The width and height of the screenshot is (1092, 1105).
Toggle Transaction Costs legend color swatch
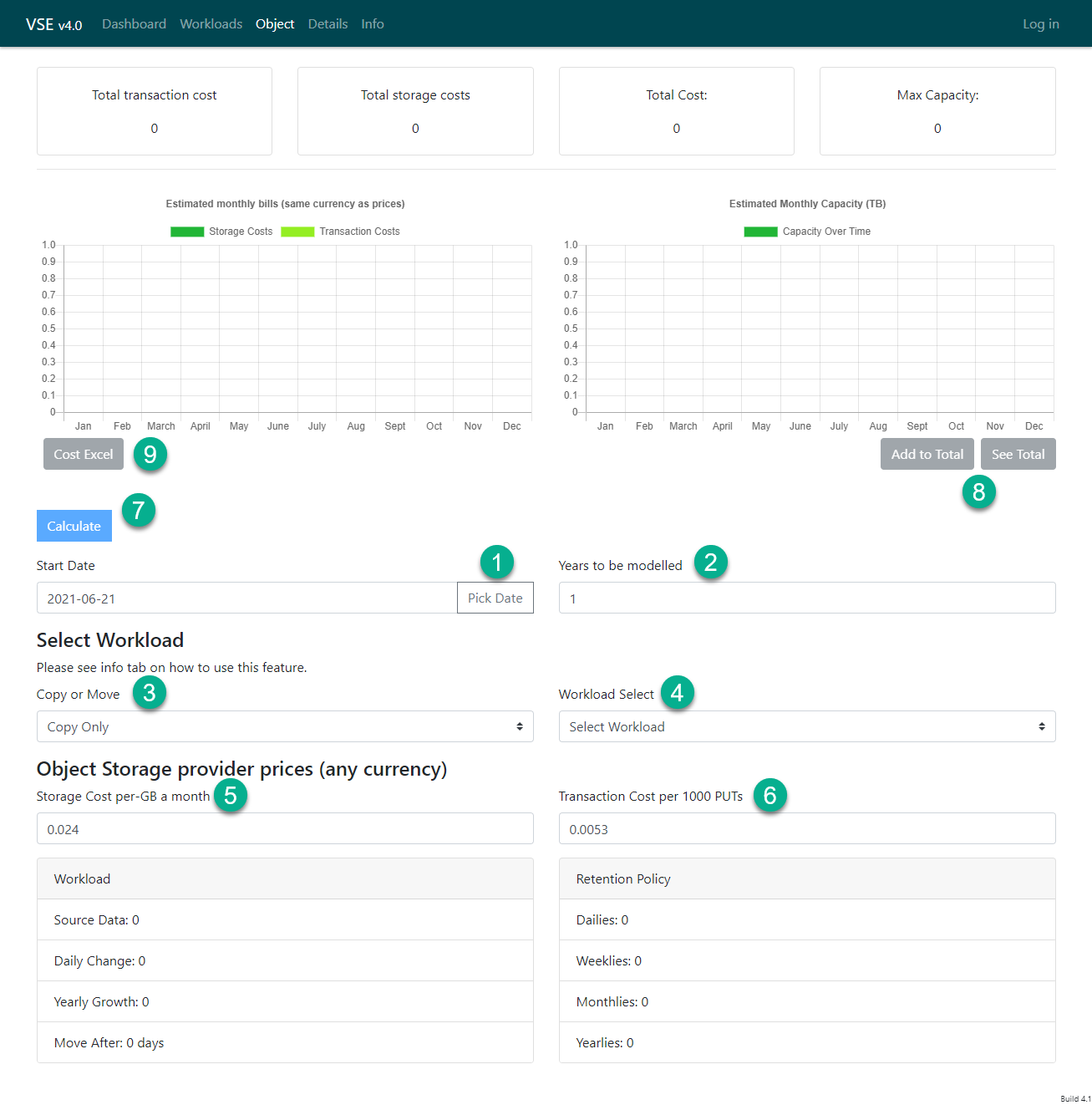[x=297, y=232]
